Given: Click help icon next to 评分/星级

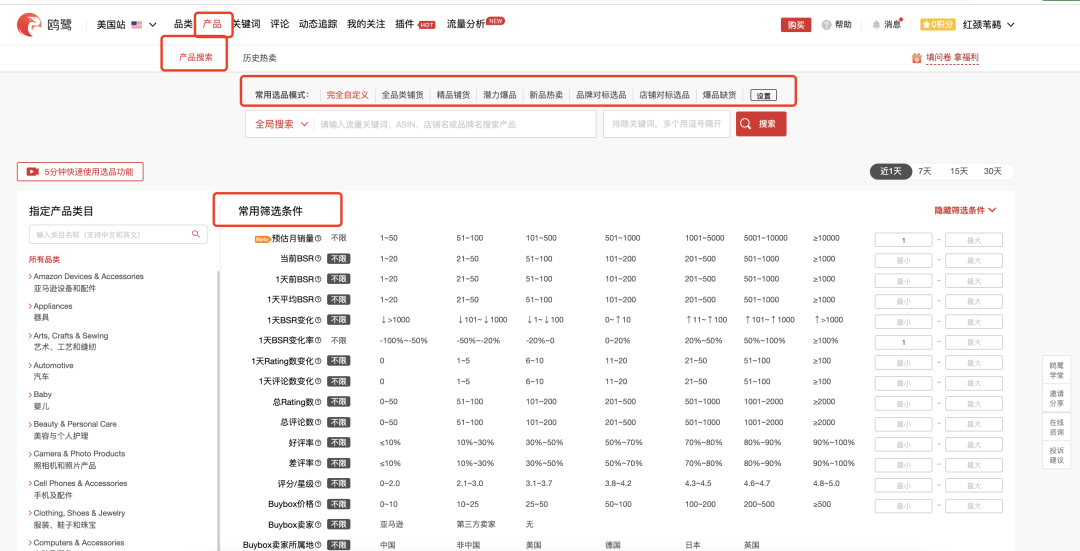Looking at the screenshot, I should 318,484.
